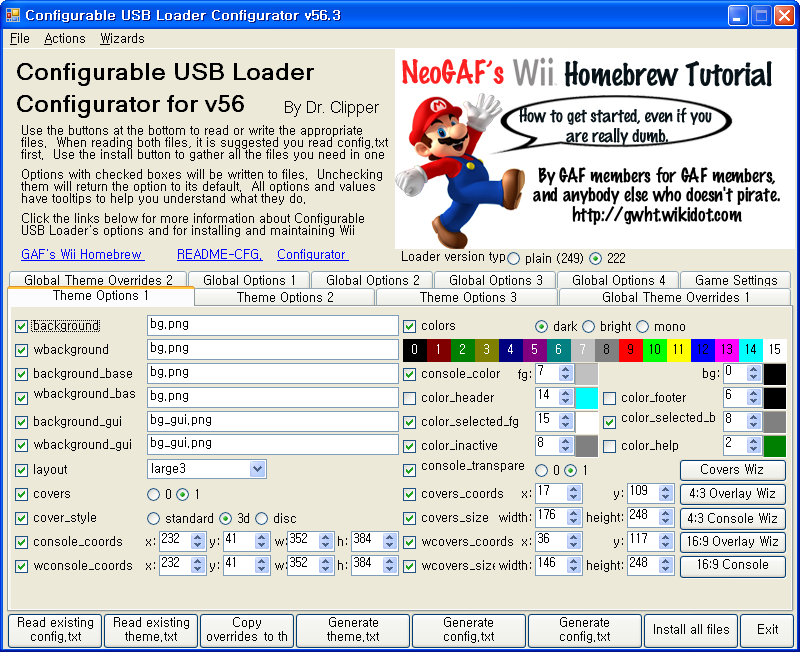Screen dimensions: 800x652
Task: Enable the color_header checkbox
Action: [x=409, y=398]
